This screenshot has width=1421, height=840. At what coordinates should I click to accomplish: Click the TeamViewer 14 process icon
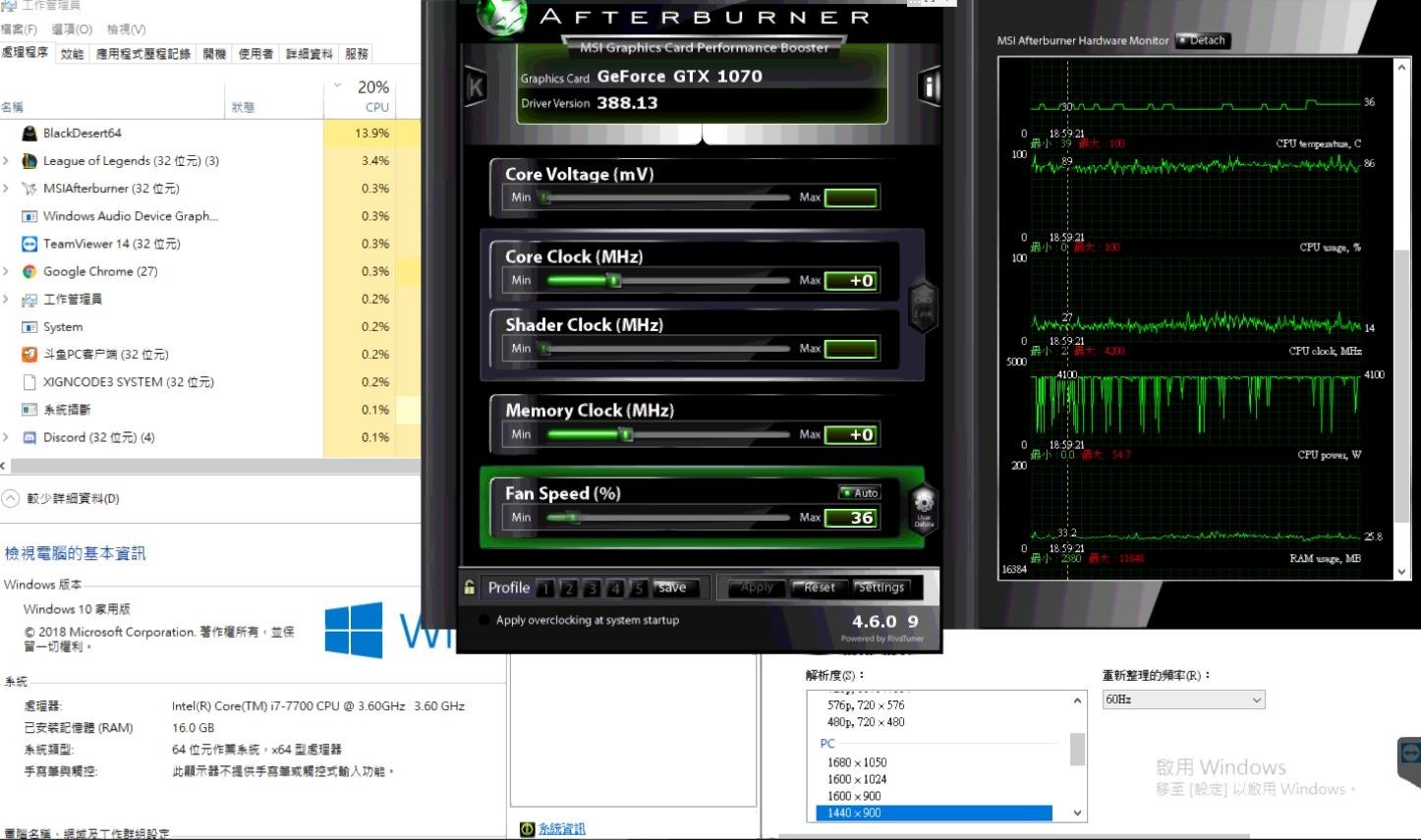click(x=29, y=244)
